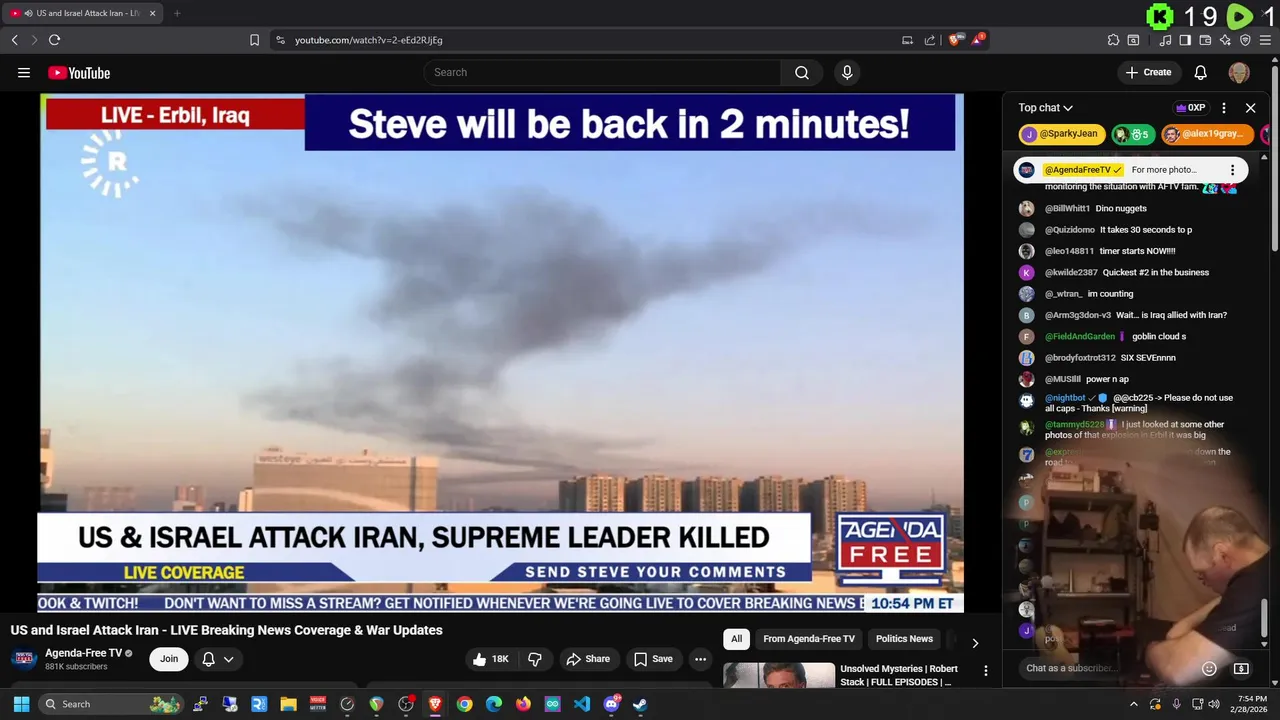
Task: Open more actions ellipsis below video
Action: tap(700, 659)
